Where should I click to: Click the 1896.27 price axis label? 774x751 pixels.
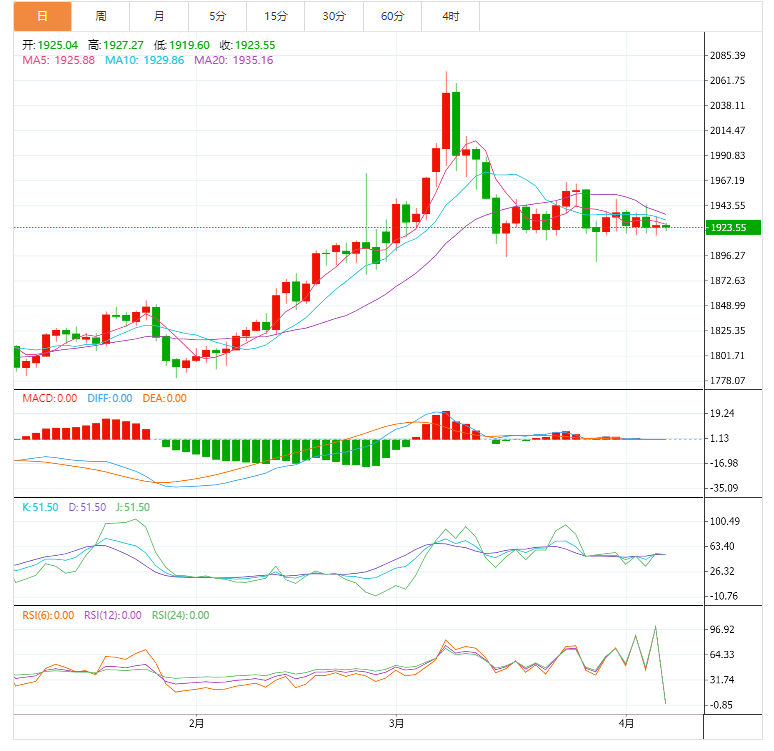pos(728,256)
